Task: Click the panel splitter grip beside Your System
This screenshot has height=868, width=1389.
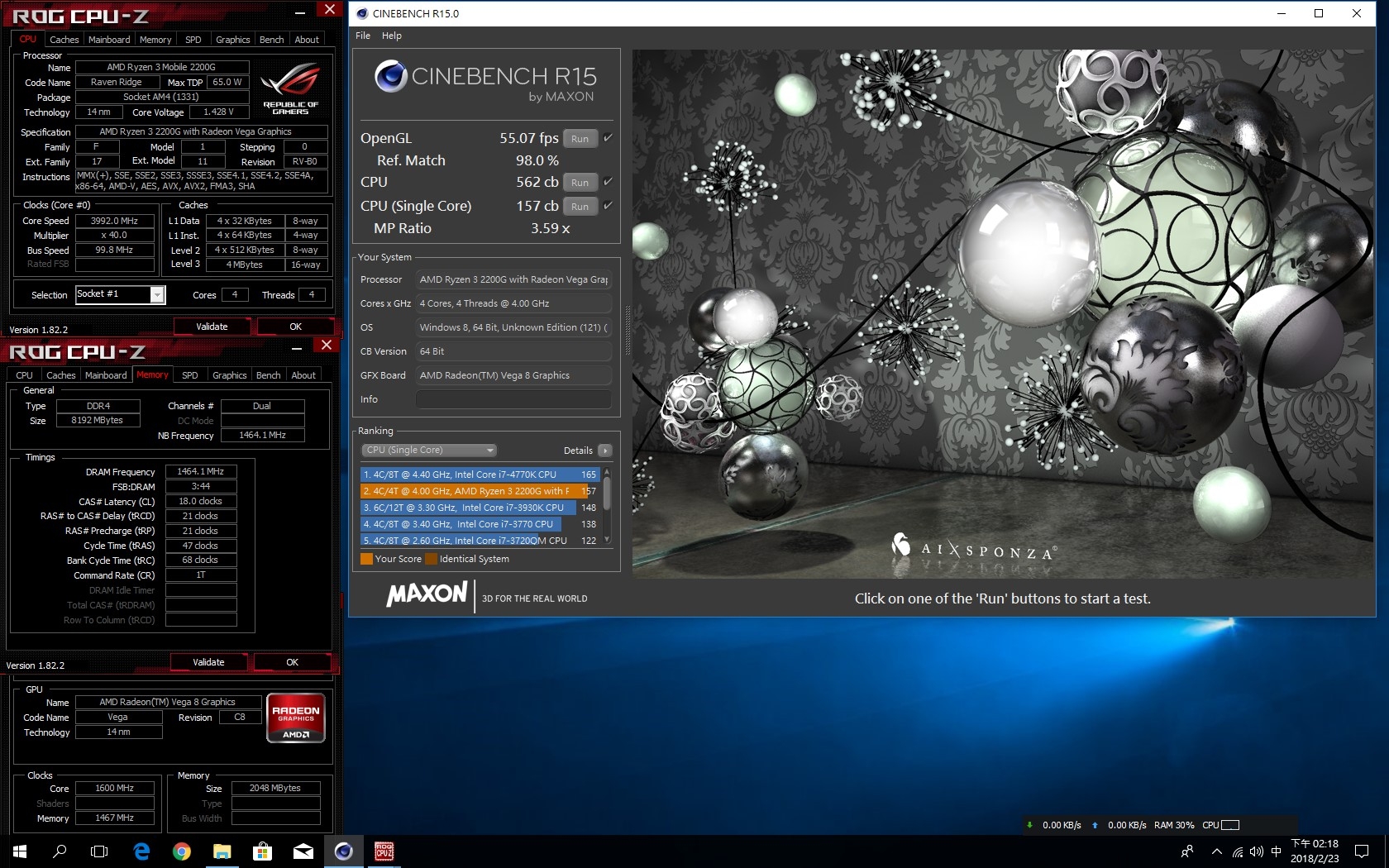Action: point(628,331)
